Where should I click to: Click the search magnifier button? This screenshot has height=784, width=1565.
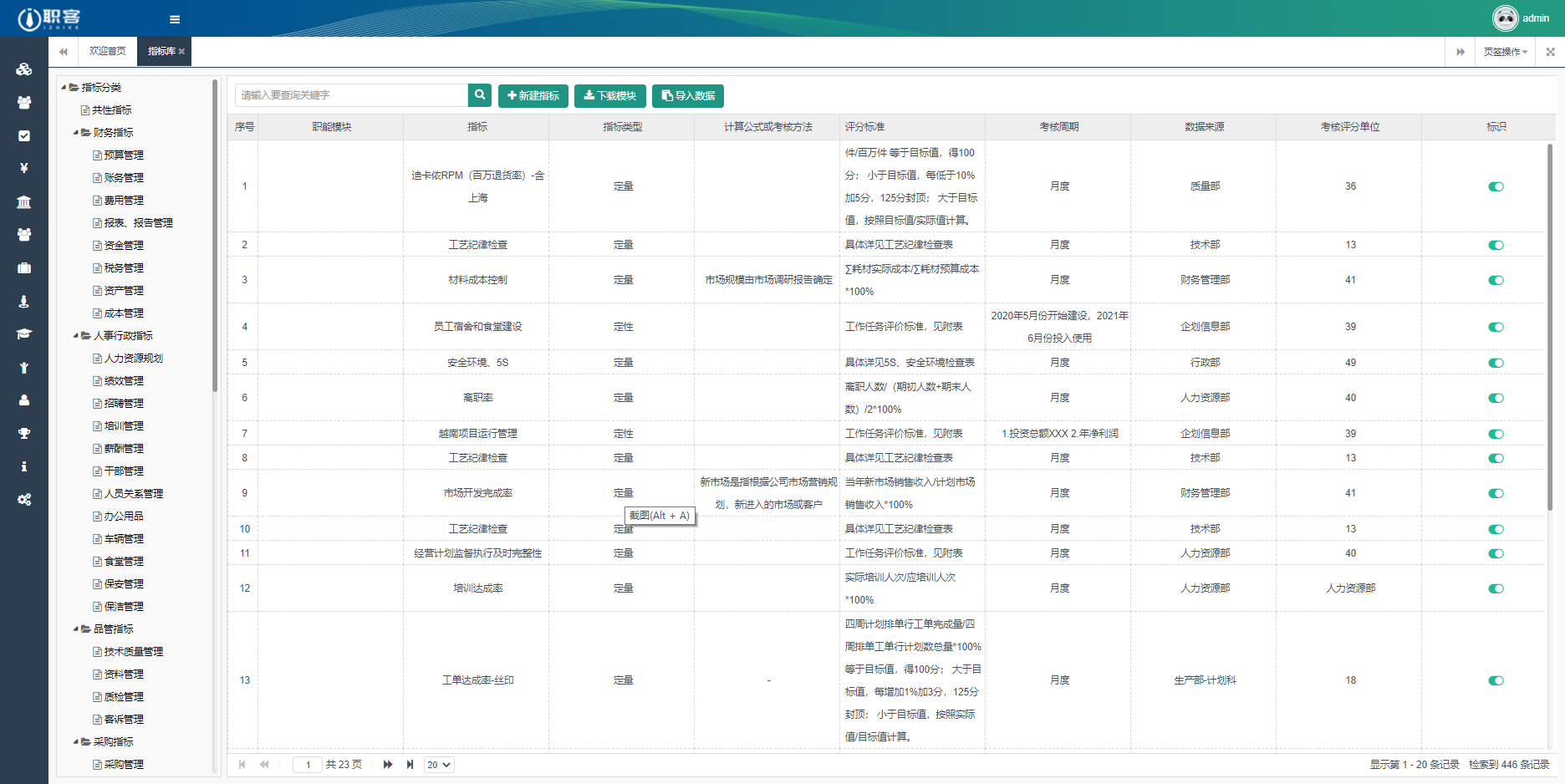478,95
